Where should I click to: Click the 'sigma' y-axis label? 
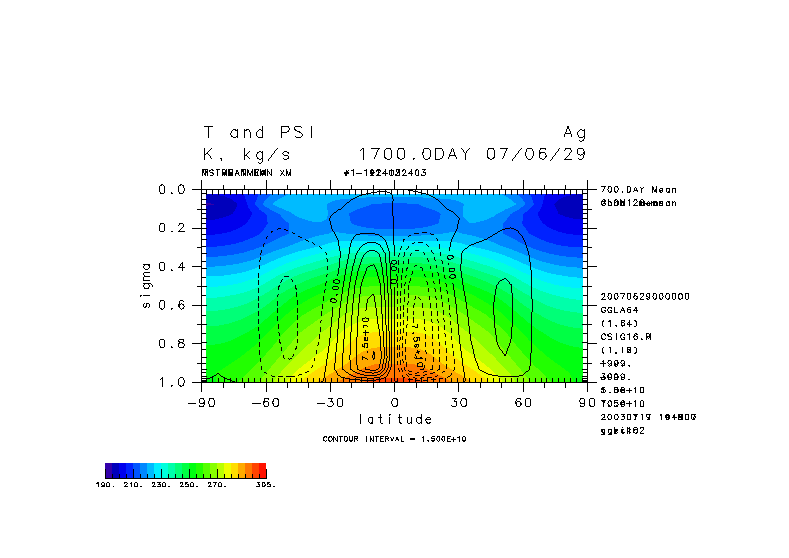[146, 285]
